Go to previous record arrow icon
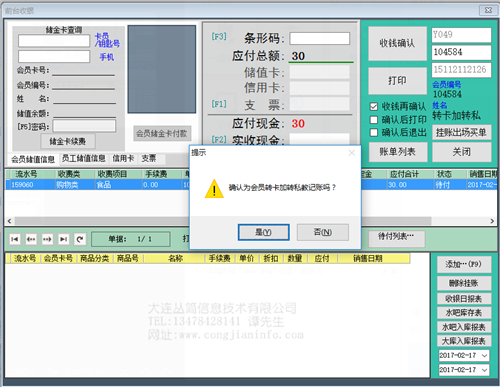Screen dimensions: 500x387 click(31, 239)
